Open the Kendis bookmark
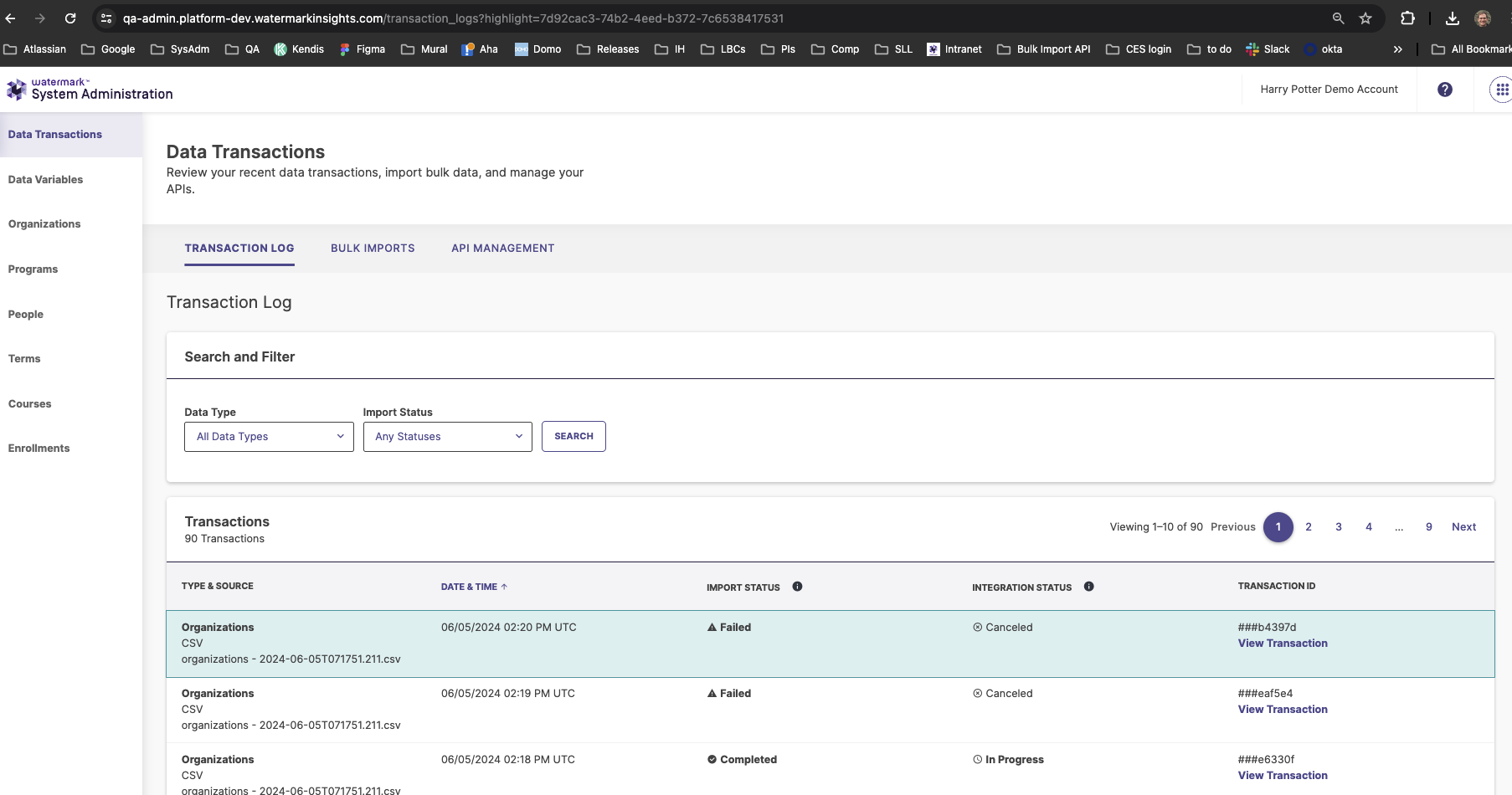 [x=299, y=49]
